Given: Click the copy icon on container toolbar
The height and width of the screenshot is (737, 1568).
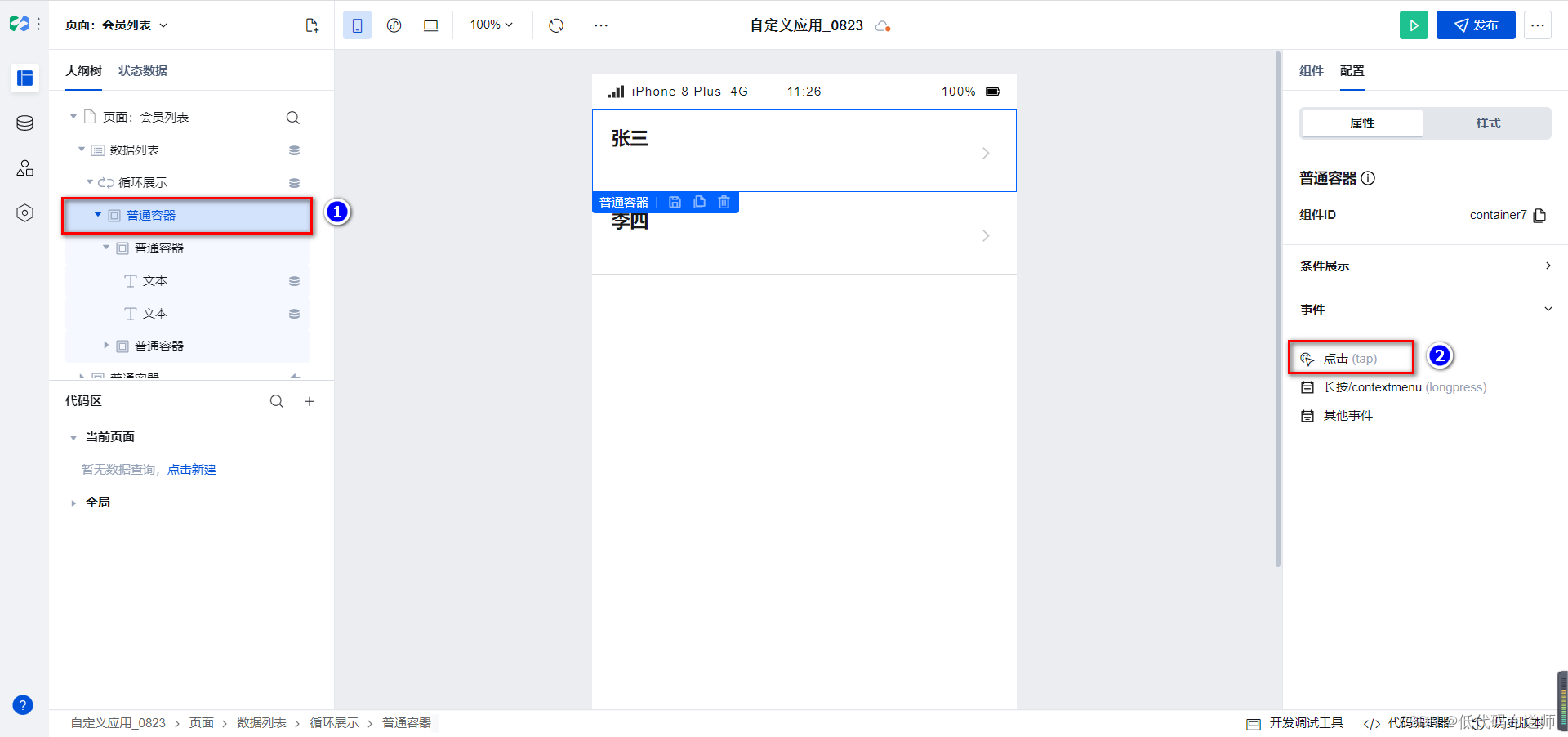Looking at the screenshot, I should pos(699,202).
